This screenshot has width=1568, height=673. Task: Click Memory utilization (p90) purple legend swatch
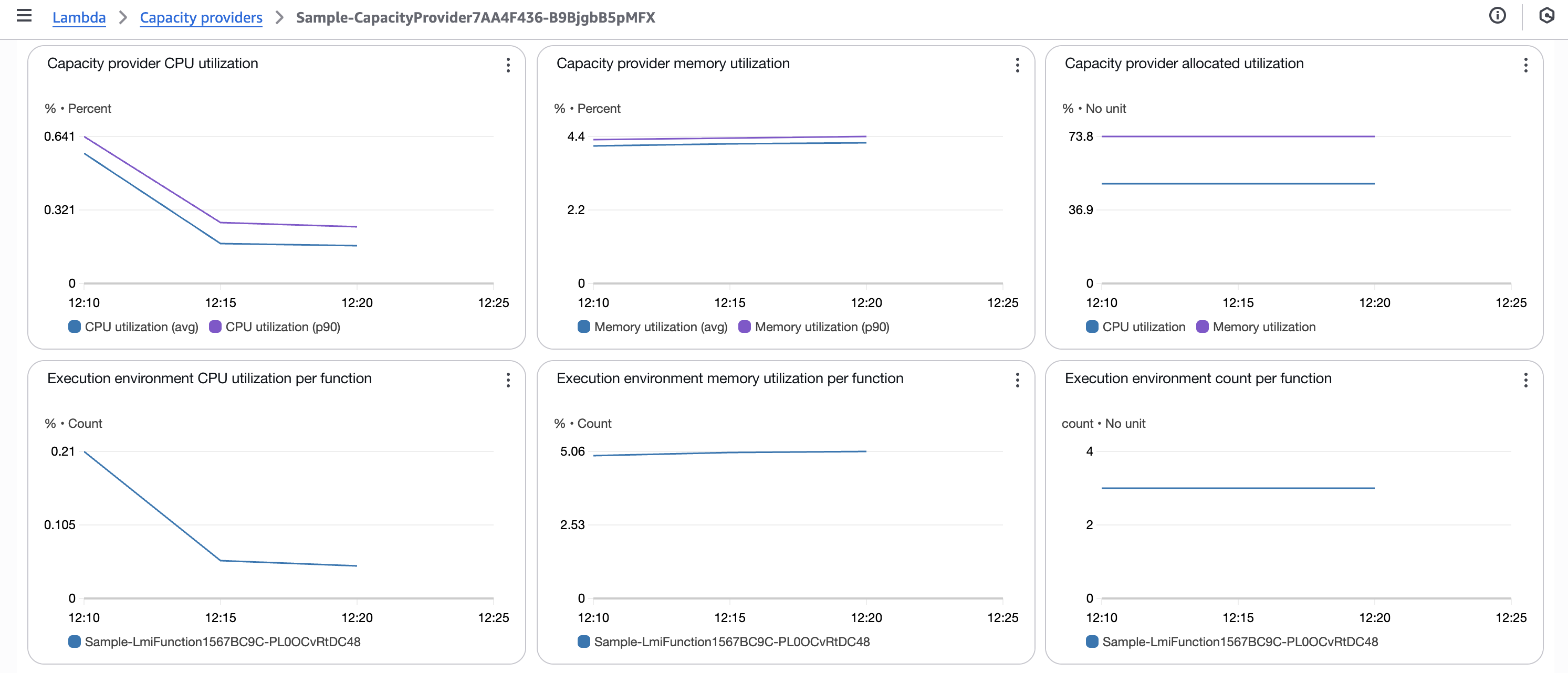click(744, 327)
